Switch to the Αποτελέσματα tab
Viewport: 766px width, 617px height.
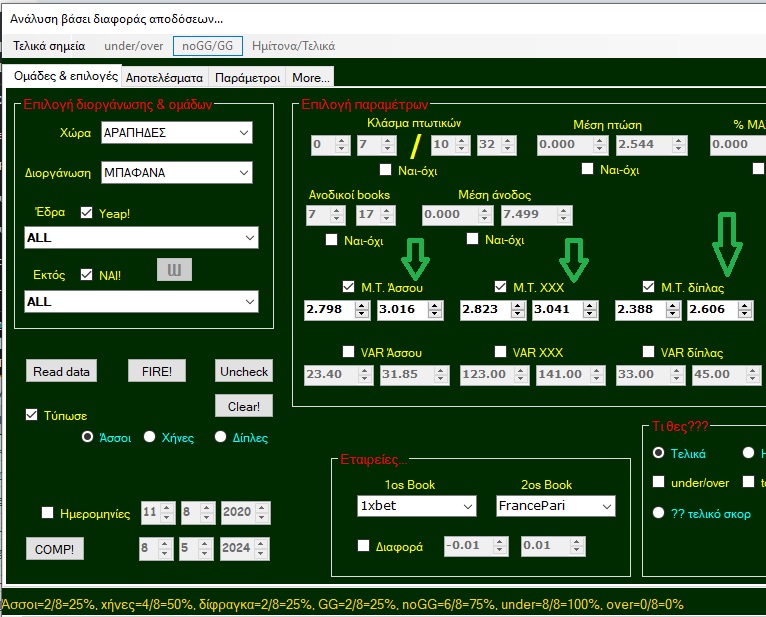[x=164, y=77]
